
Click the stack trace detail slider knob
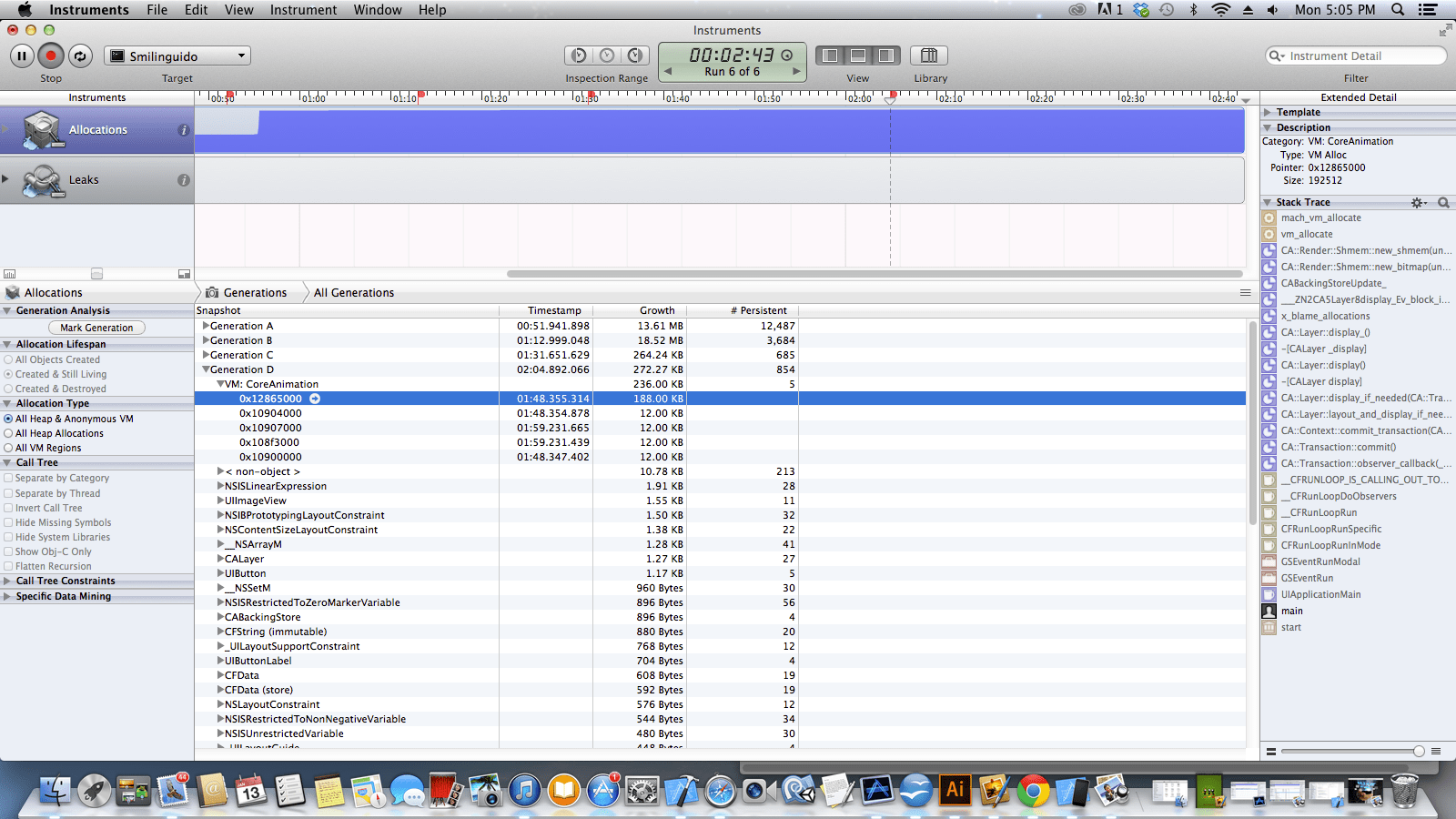click(x=1419, y=751)
